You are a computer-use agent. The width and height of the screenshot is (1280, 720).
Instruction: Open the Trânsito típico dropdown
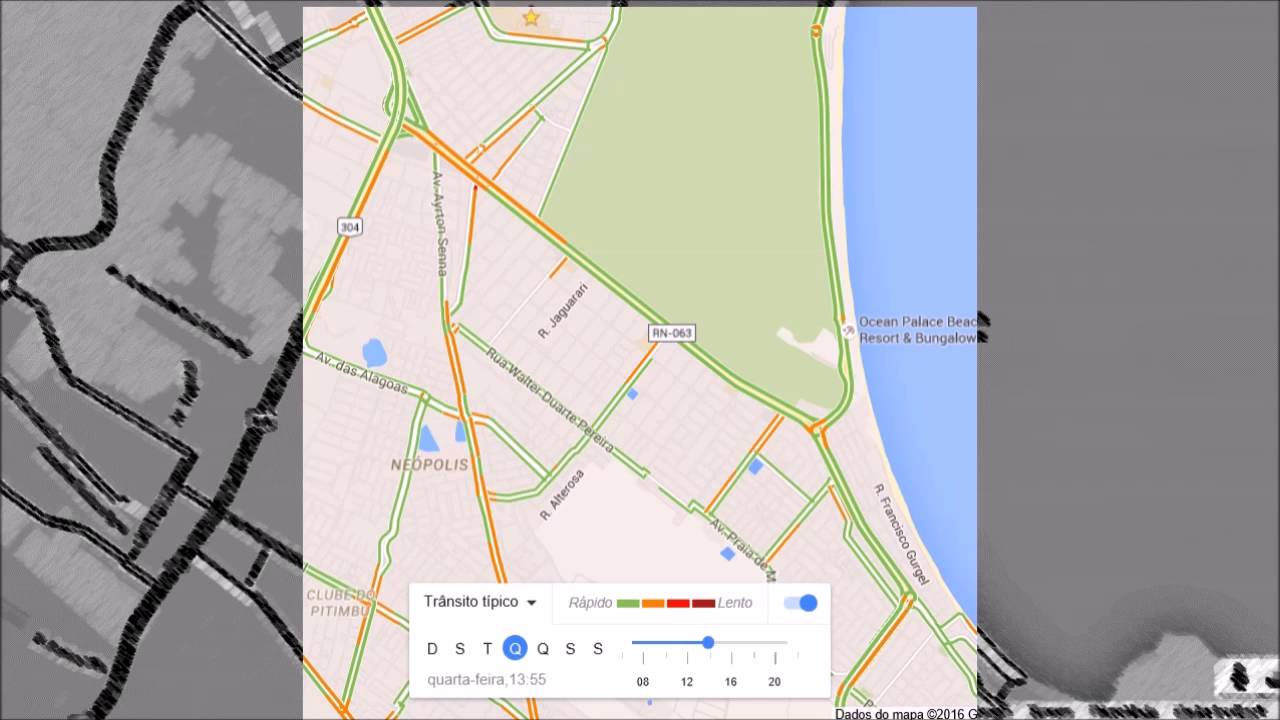coord(480,602)
